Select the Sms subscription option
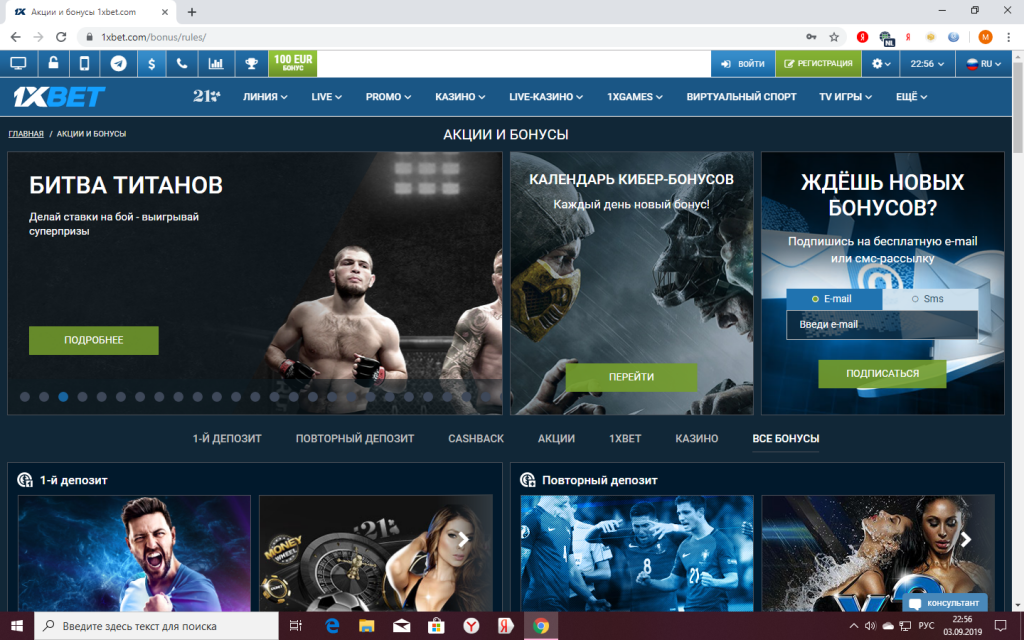1024x640 pixels. [x=928, y=299]
